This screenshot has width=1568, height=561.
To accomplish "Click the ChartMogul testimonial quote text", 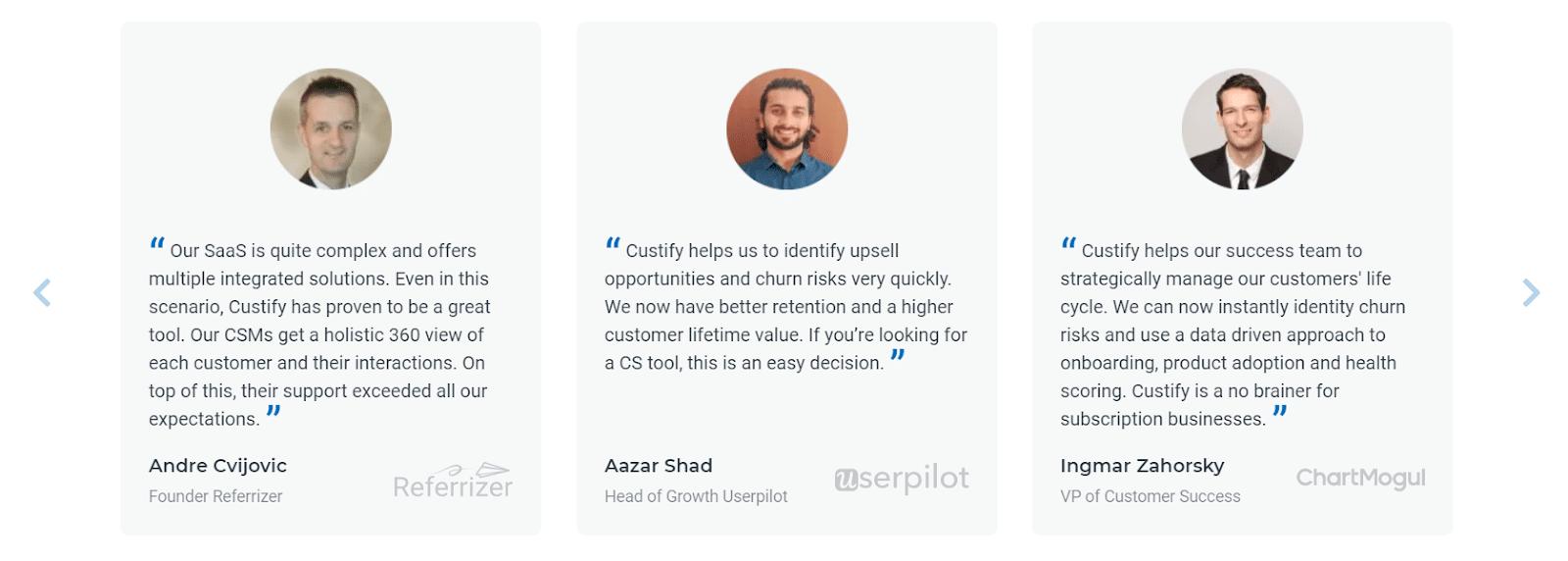I will click(1233, 334).
